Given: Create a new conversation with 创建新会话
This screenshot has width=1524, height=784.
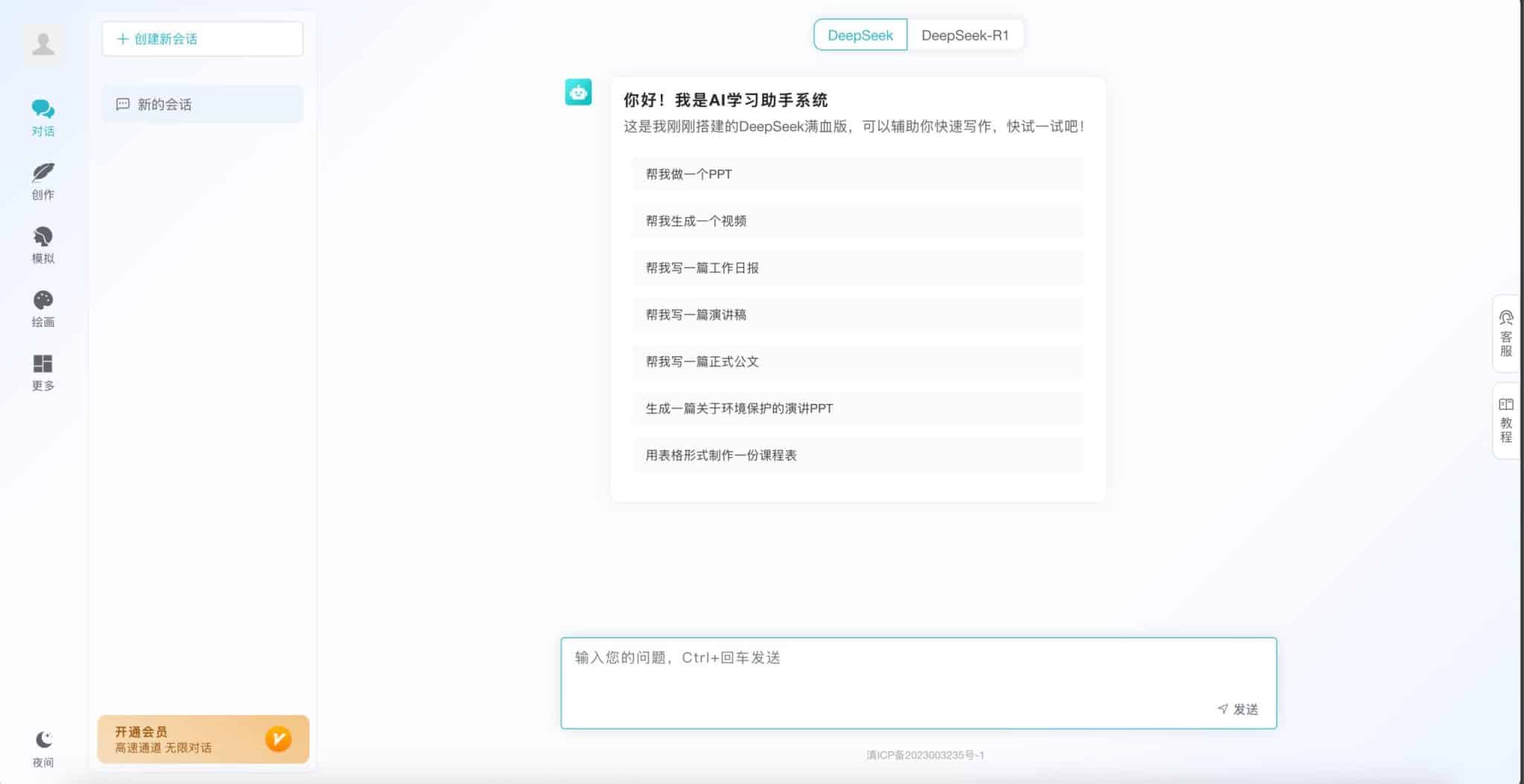Looking at the screenshot, I should (x=202, y=39).
